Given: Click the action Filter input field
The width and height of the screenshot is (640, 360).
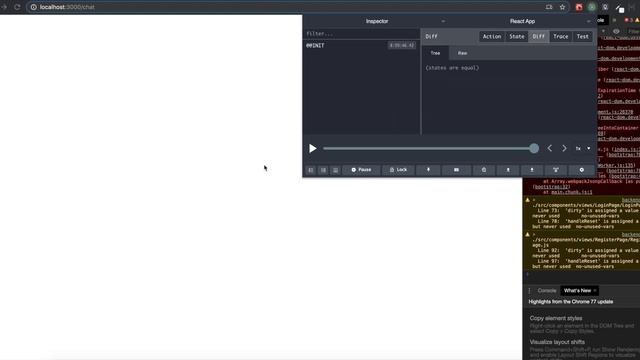Looking at the screenshot, I should point(361,34).
